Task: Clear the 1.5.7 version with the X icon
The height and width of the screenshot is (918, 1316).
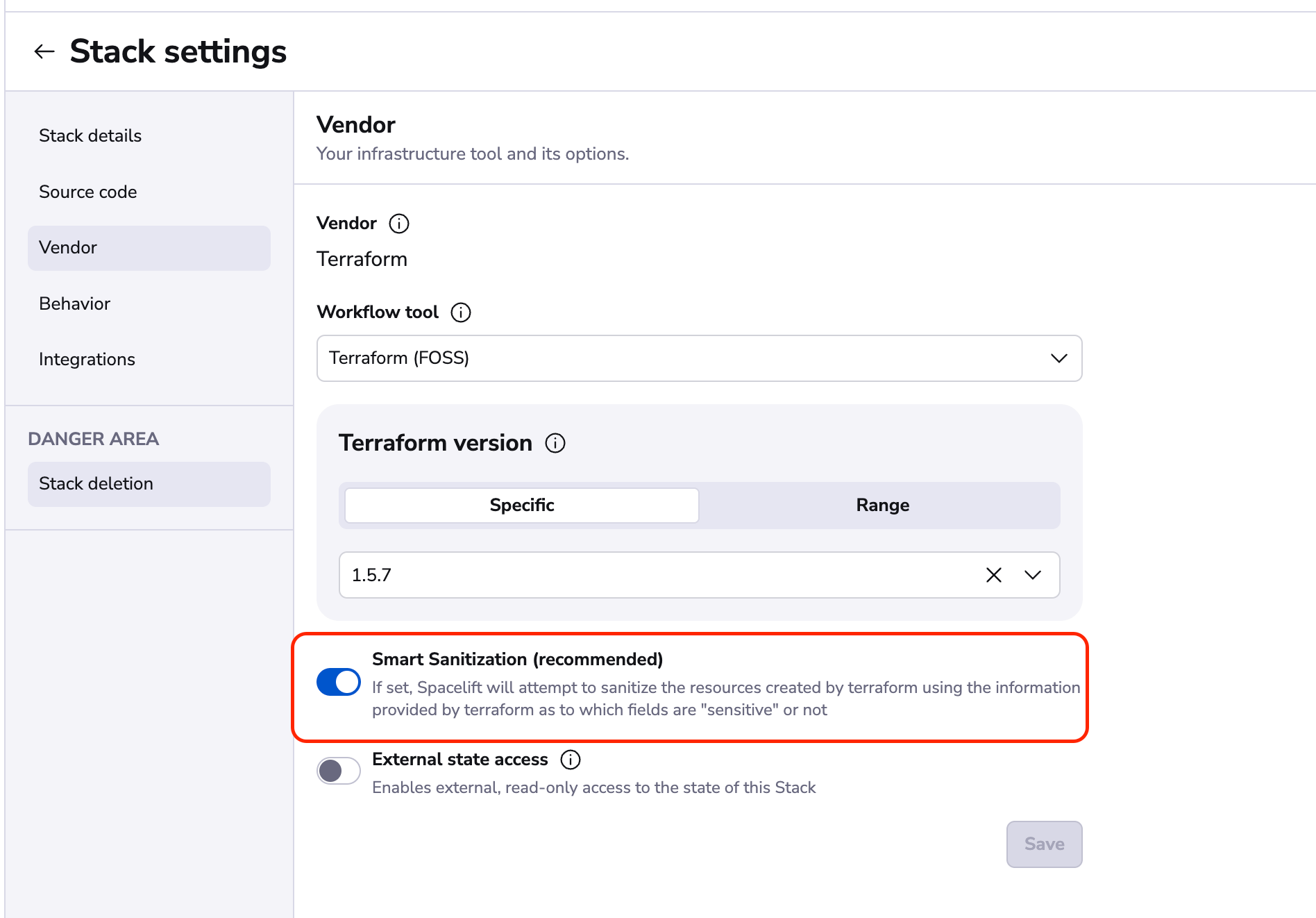Action: pyautogui.click(x=994, y=575)
